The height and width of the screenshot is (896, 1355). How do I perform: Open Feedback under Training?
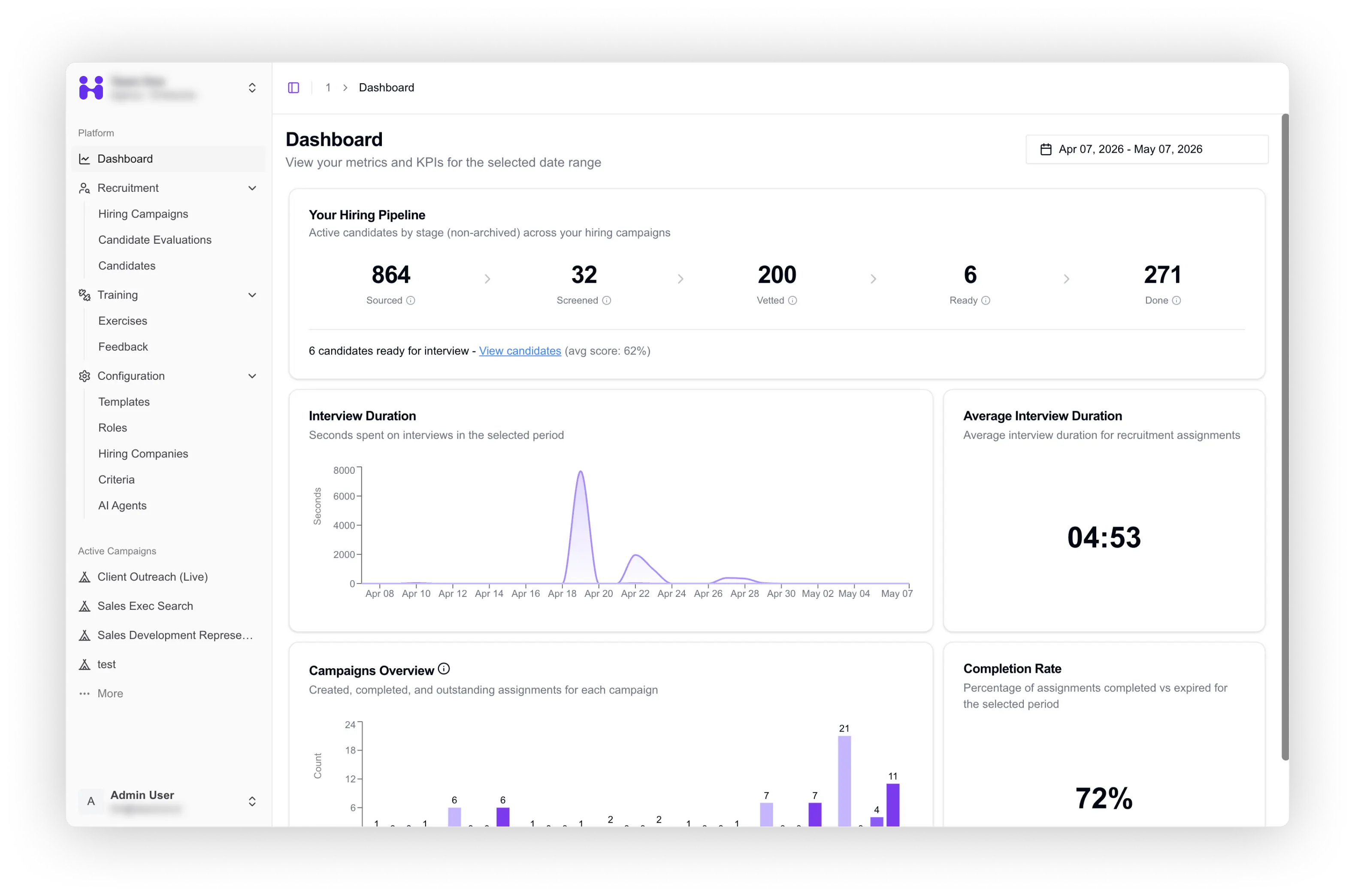[123, 347]
